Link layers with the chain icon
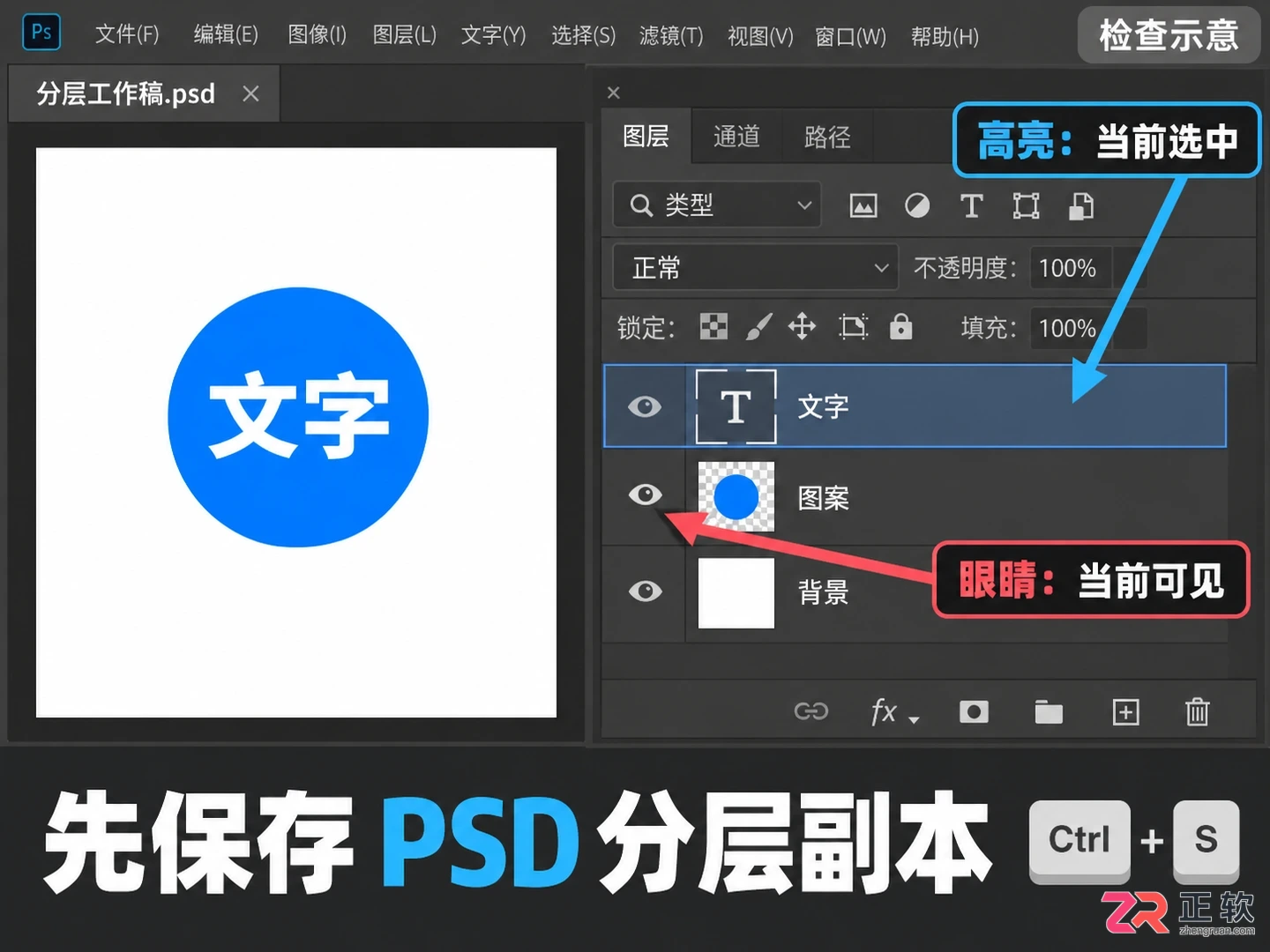Image resolution: width=1270 pixels, height=952 pixels. (811, 710)
